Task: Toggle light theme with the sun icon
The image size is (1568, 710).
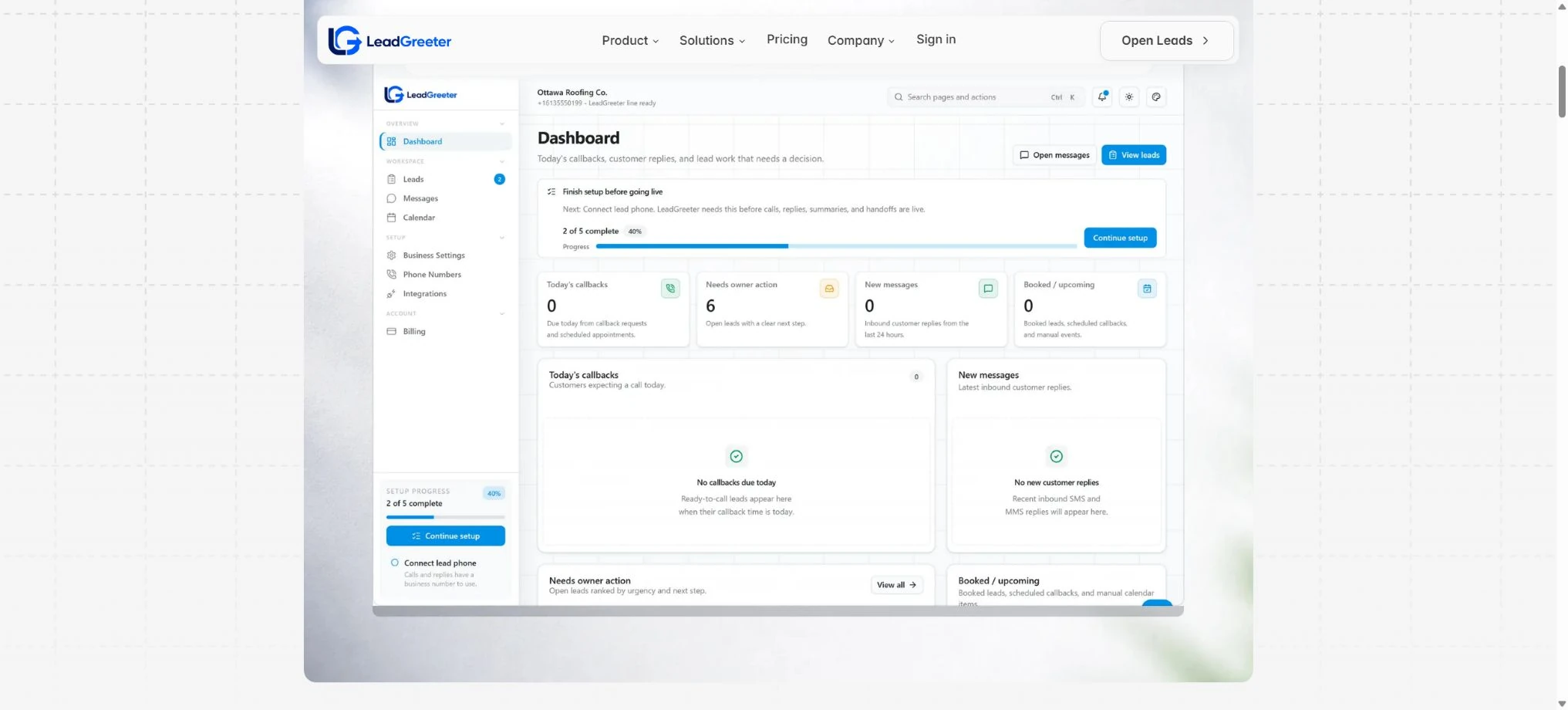Action: point(1129,97)
